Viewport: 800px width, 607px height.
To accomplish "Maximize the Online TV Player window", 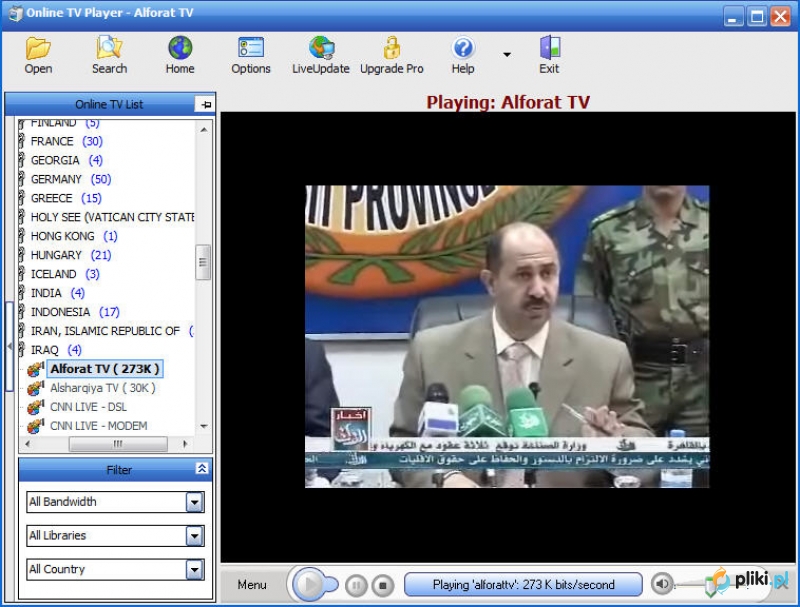I will [757, 16].
